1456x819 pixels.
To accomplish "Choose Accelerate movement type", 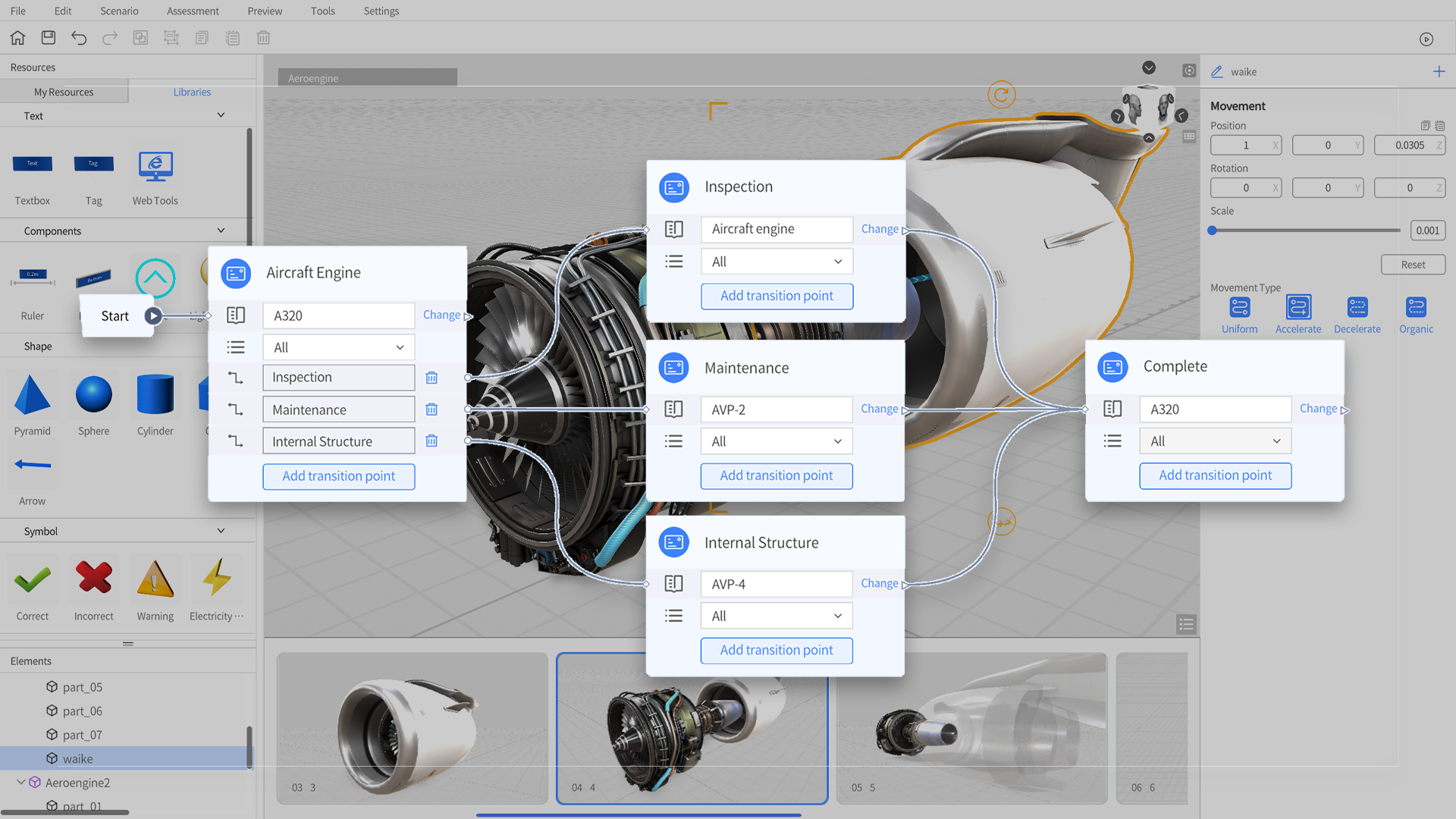I will (x=1298, y=308).
